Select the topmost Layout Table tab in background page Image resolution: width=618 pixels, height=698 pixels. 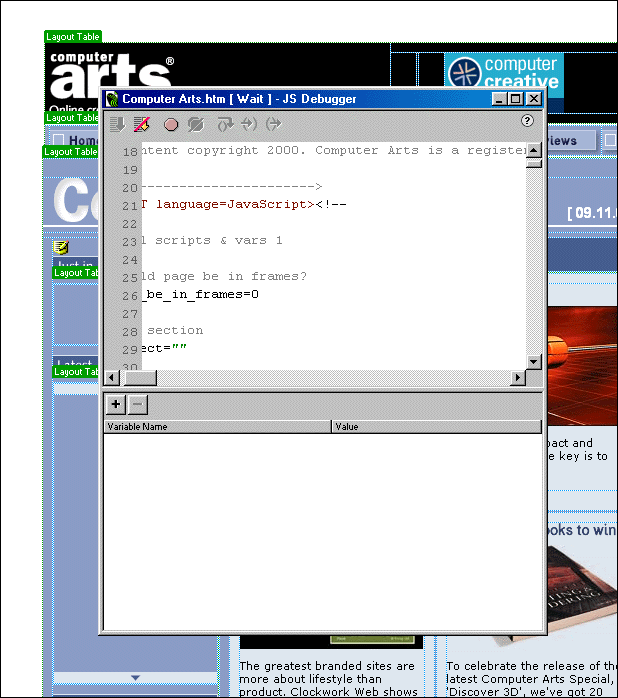coord(73,37)
